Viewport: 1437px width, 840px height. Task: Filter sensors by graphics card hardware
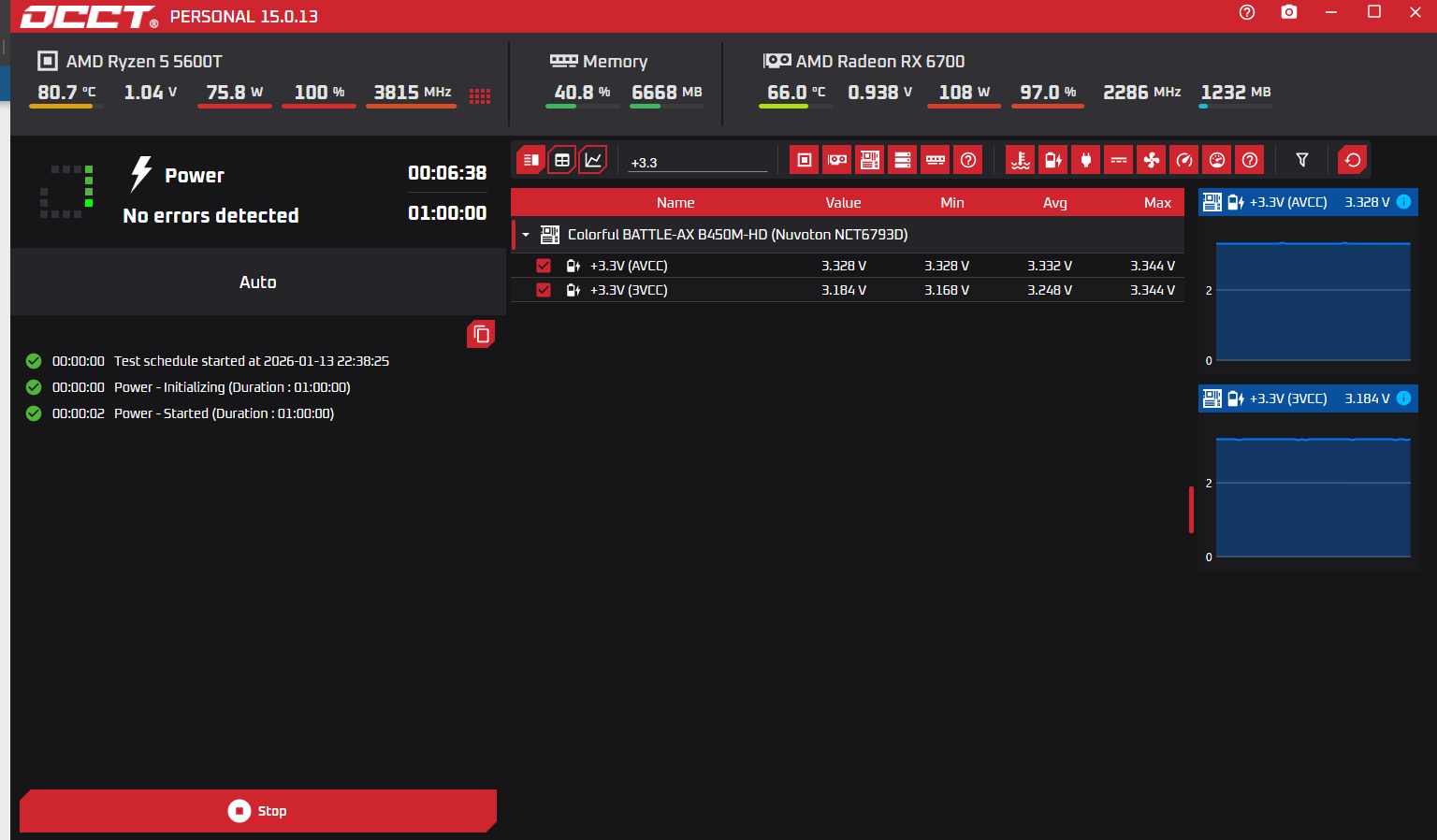[837, 160]
